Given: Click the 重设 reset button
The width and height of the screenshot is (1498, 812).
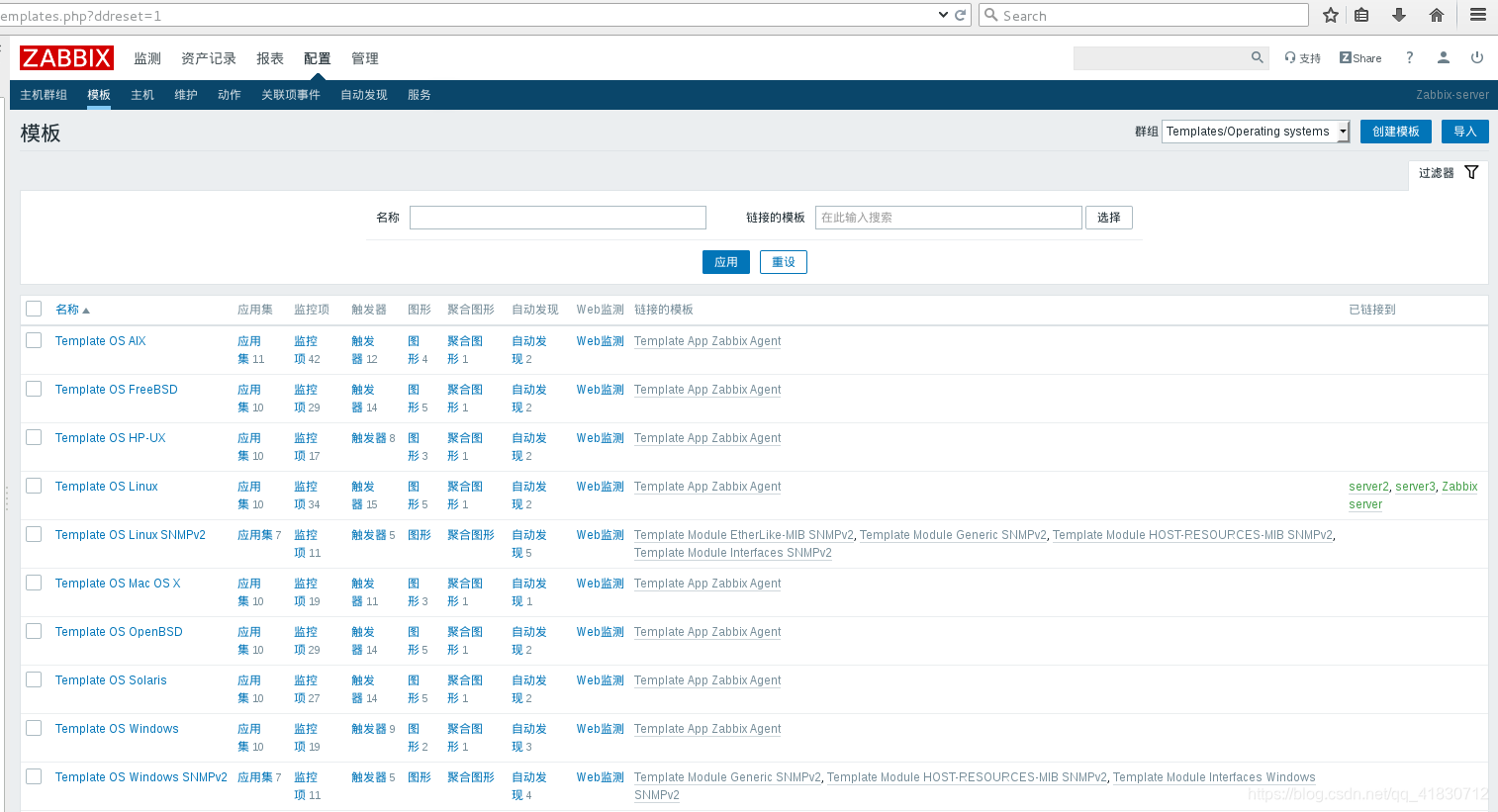Looking at the screenshot, I should pyautogui.click(x=784, y=262).
